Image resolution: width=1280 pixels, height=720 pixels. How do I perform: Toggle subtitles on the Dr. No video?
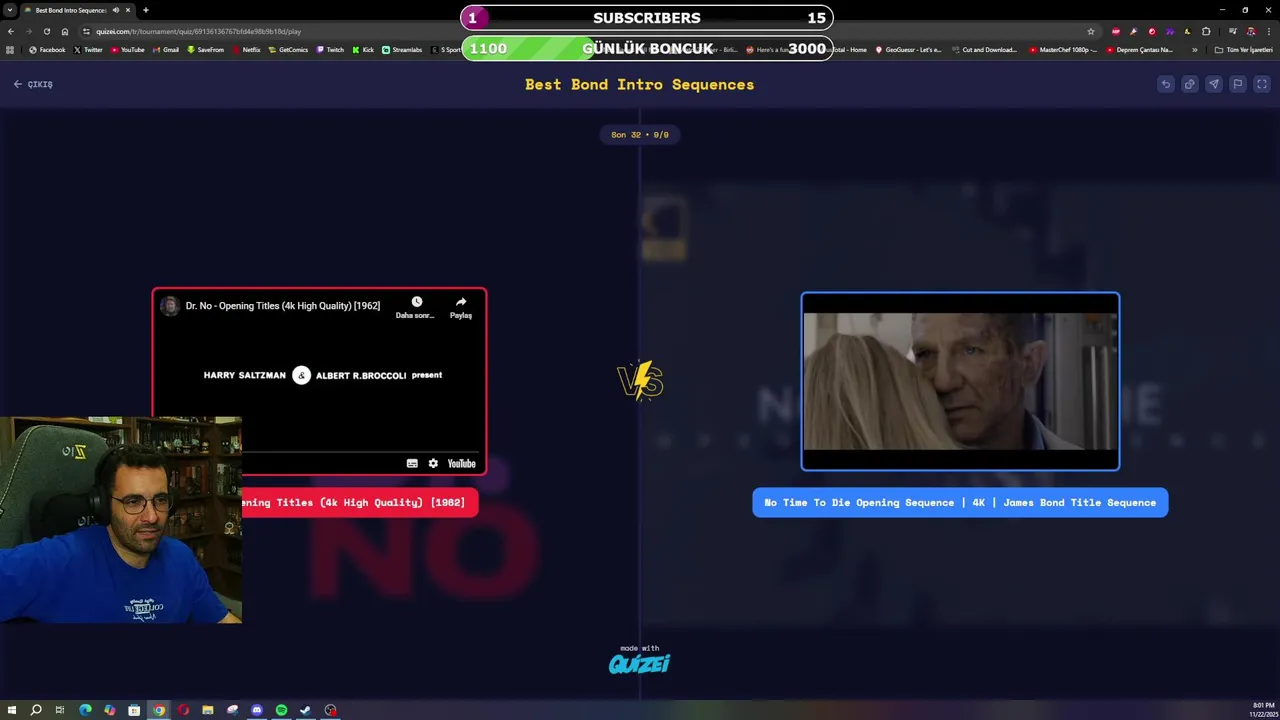(412, 463)
